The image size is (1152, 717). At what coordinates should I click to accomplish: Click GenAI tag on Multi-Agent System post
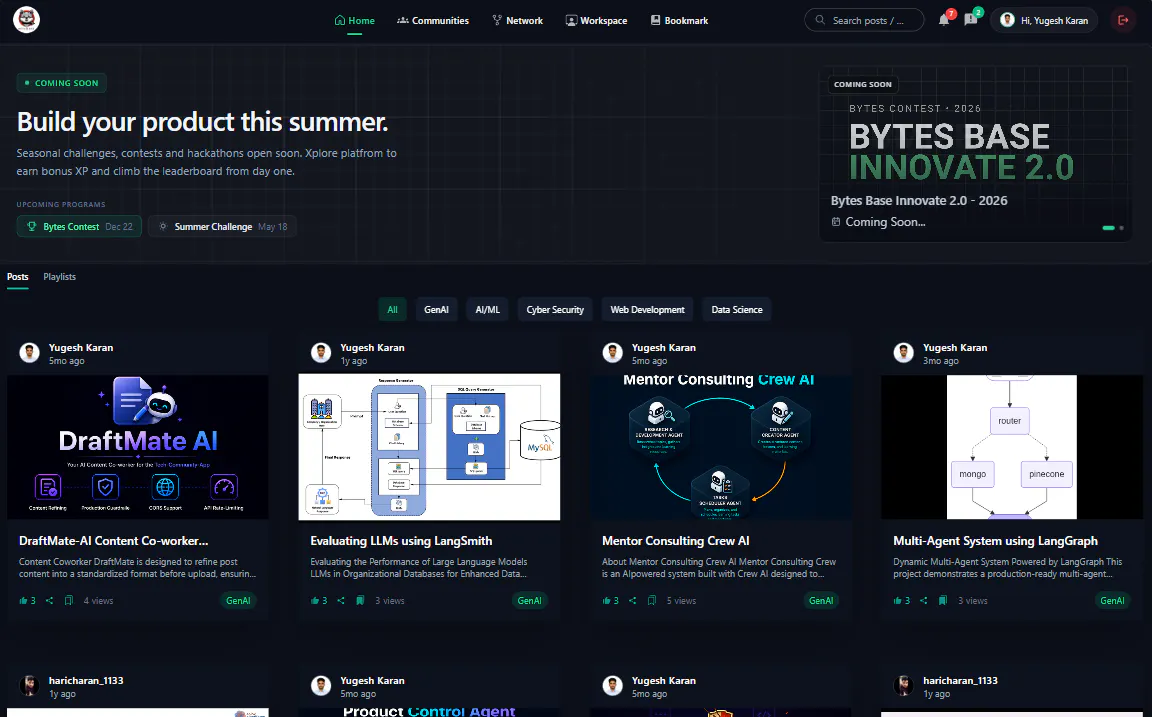(x=1112, y=601)
